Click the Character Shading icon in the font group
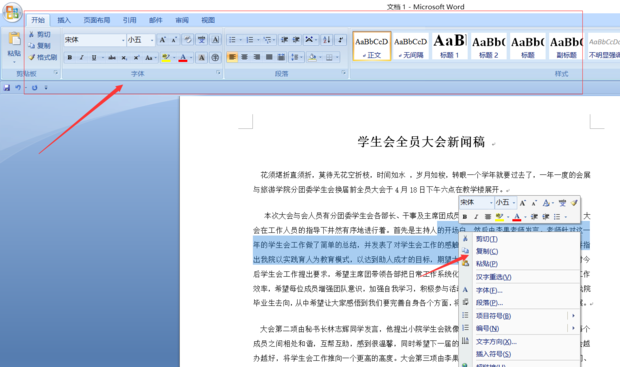 (202, 58)
